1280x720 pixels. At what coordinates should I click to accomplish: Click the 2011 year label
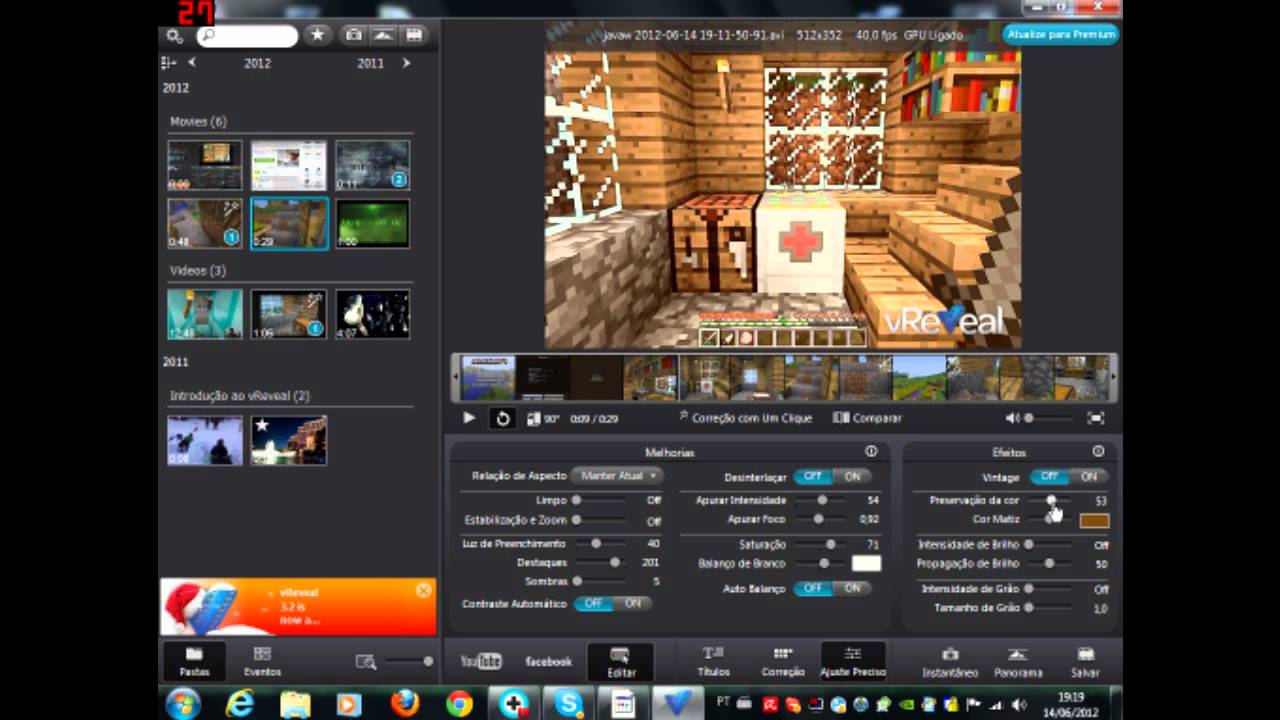[370, 63]
